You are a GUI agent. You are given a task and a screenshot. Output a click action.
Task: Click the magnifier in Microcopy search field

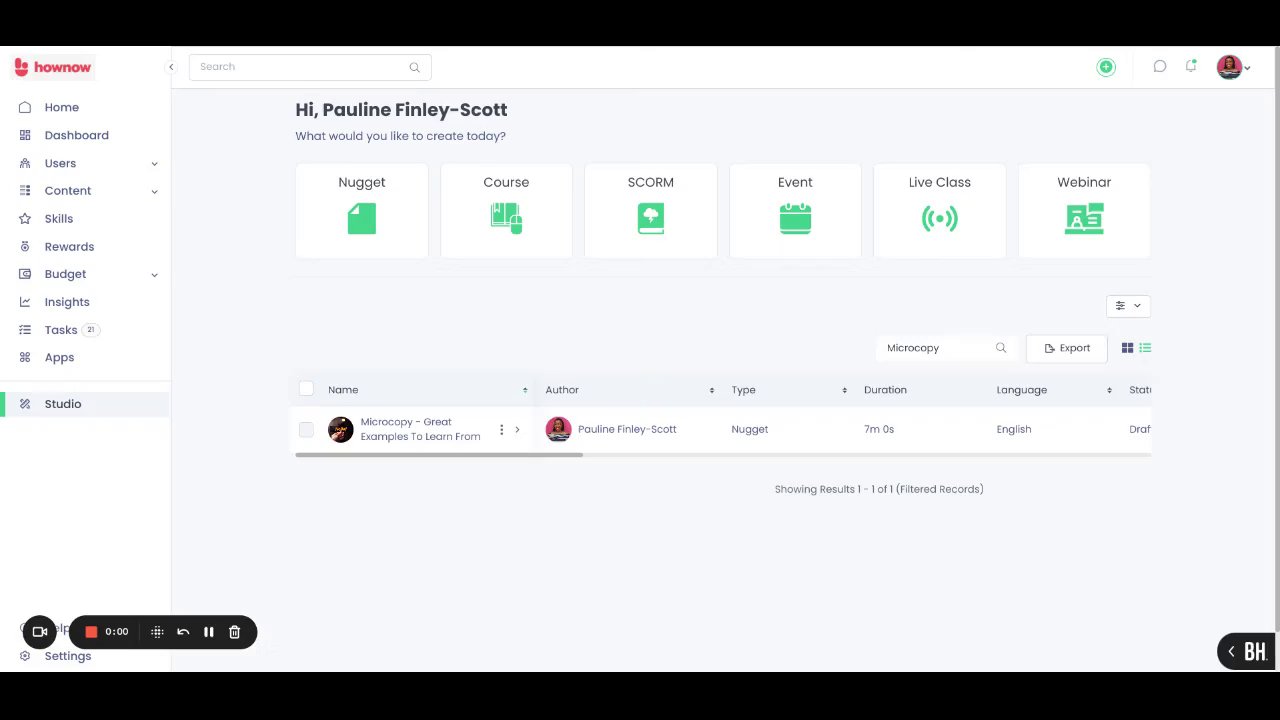[1001, 348]
